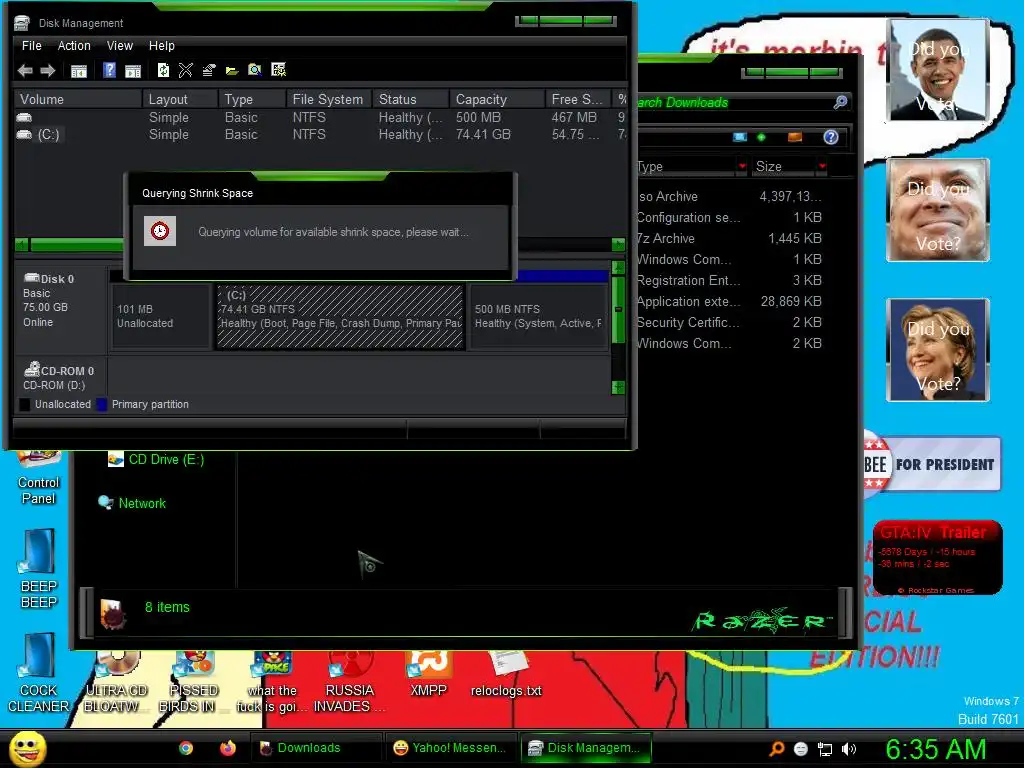Sort by the File System column header
This screenshot has height=768, width=1024.
pyautogui.click(x=328, y=99)
